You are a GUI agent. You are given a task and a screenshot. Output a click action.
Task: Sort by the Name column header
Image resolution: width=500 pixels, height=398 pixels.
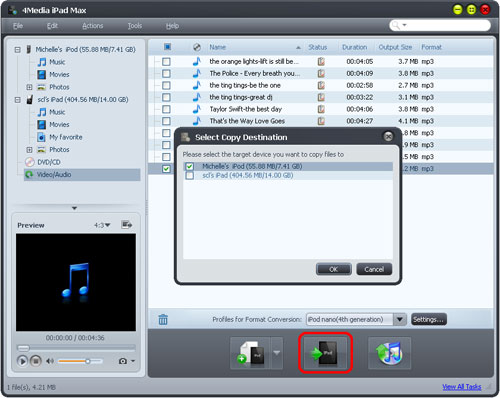point(218,47)
